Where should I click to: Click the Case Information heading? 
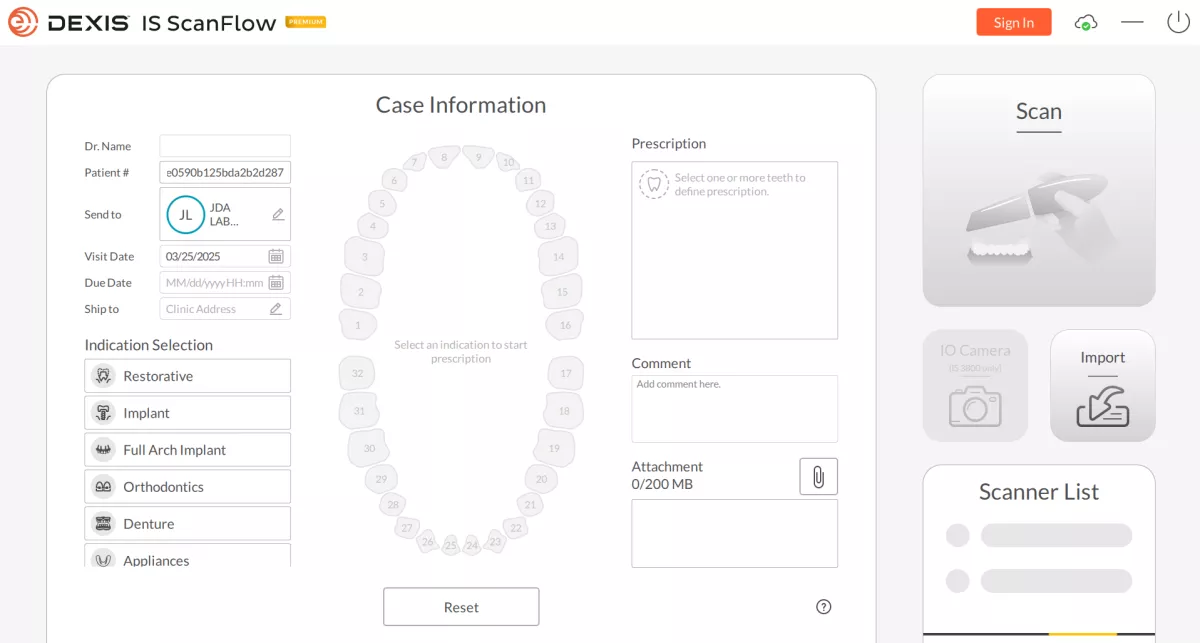point(461,105)
